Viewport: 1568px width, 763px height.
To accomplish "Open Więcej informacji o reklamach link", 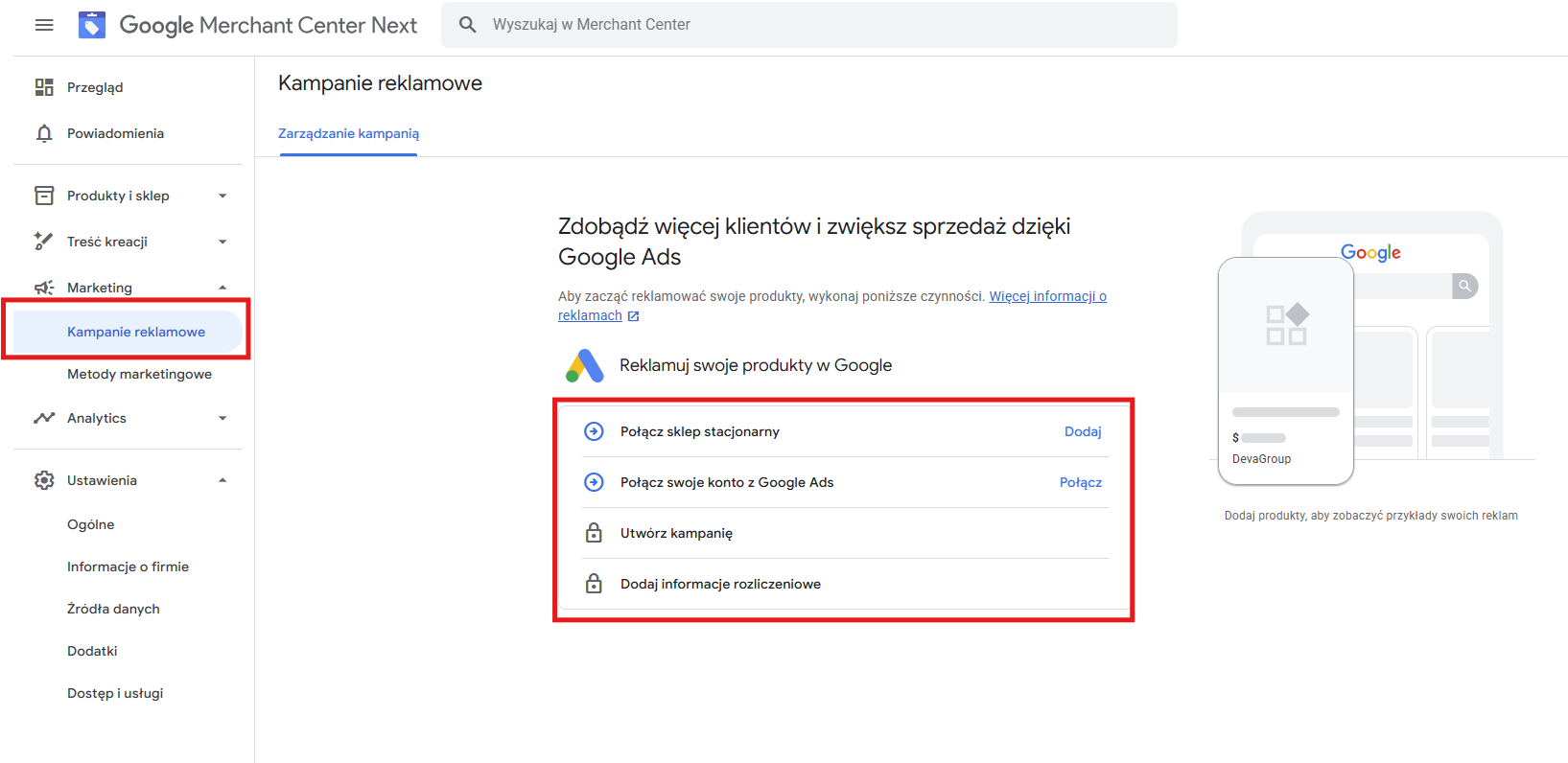I will [832, 306].
